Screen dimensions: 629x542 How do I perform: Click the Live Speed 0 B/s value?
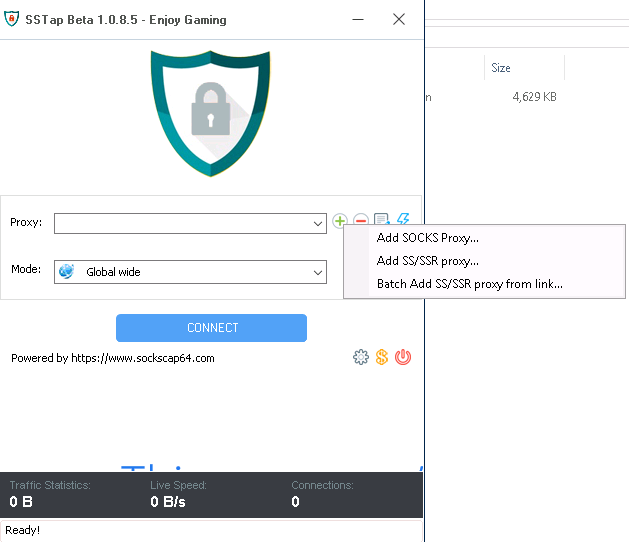coord(168,501)
